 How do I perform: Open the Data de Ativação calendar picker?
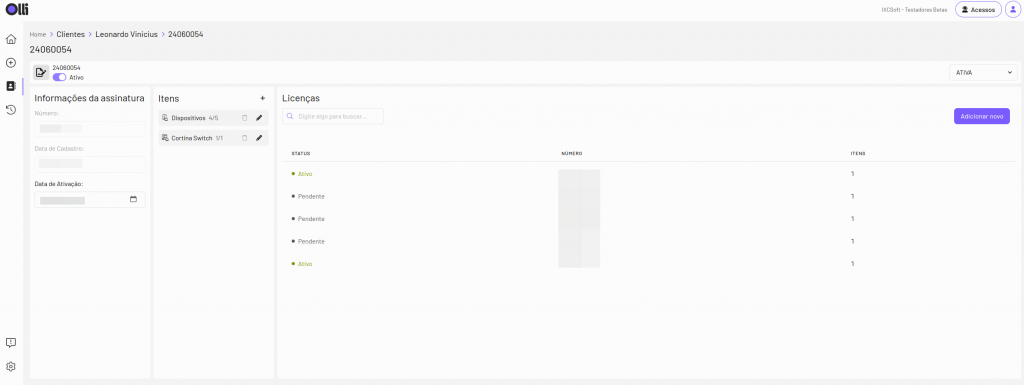click(x=133, y=200)
